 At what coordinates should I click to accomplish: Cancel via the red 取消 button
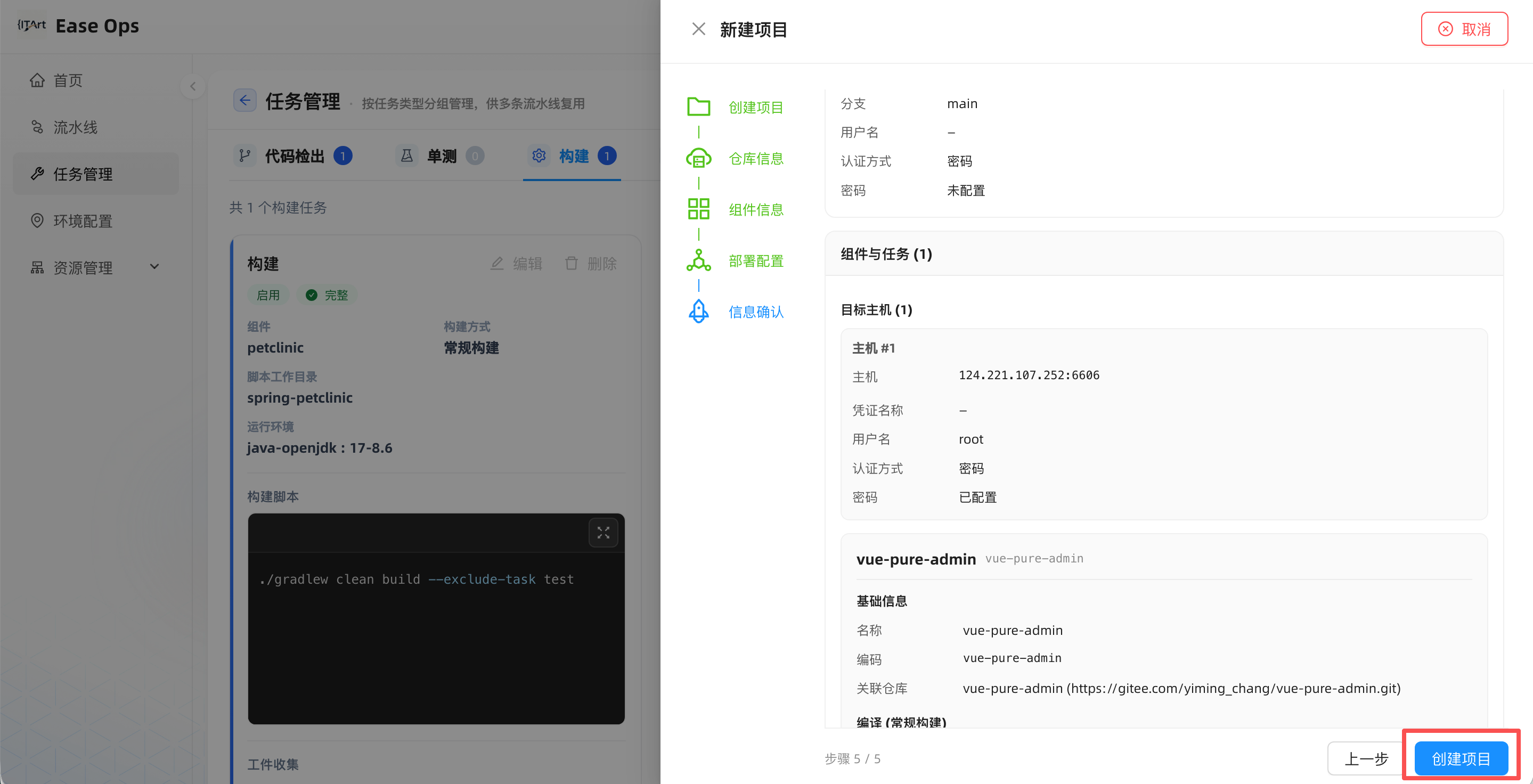[x=1465, y=29]
